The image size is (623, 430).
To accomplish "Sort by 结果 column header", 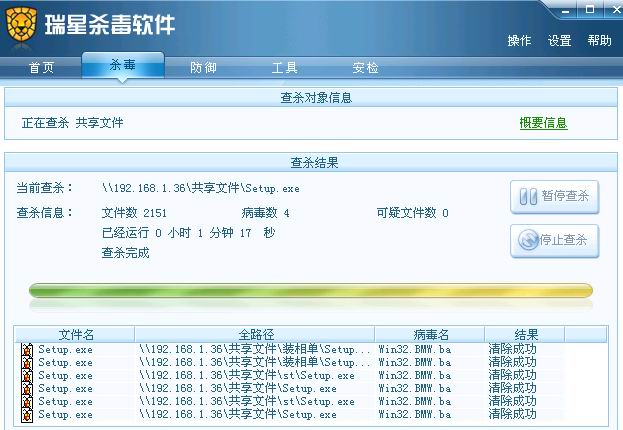I will point(524,334).
